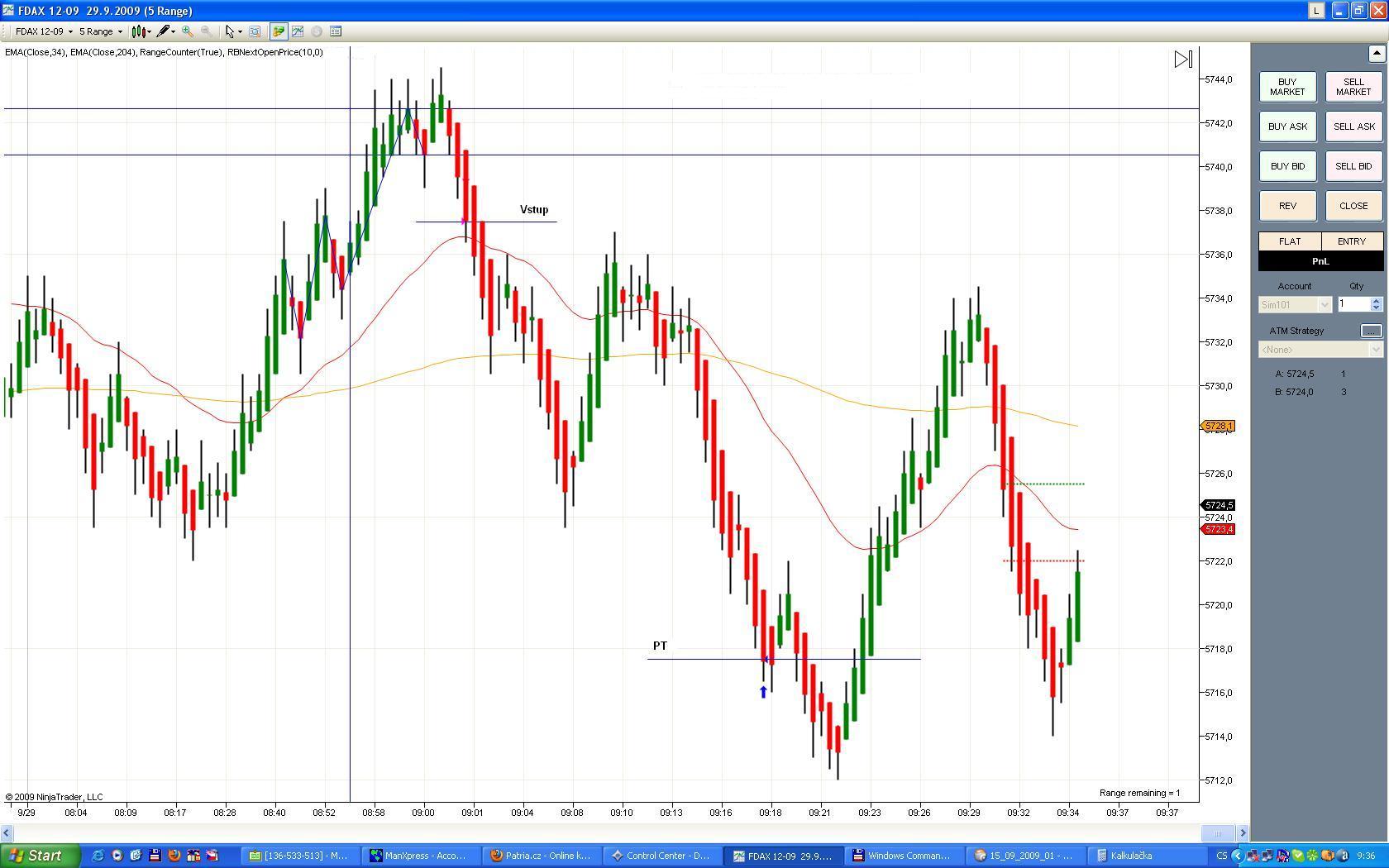Expand hidden system tray icons arrow
The image size is (1389, 868).
[1238, 856]
